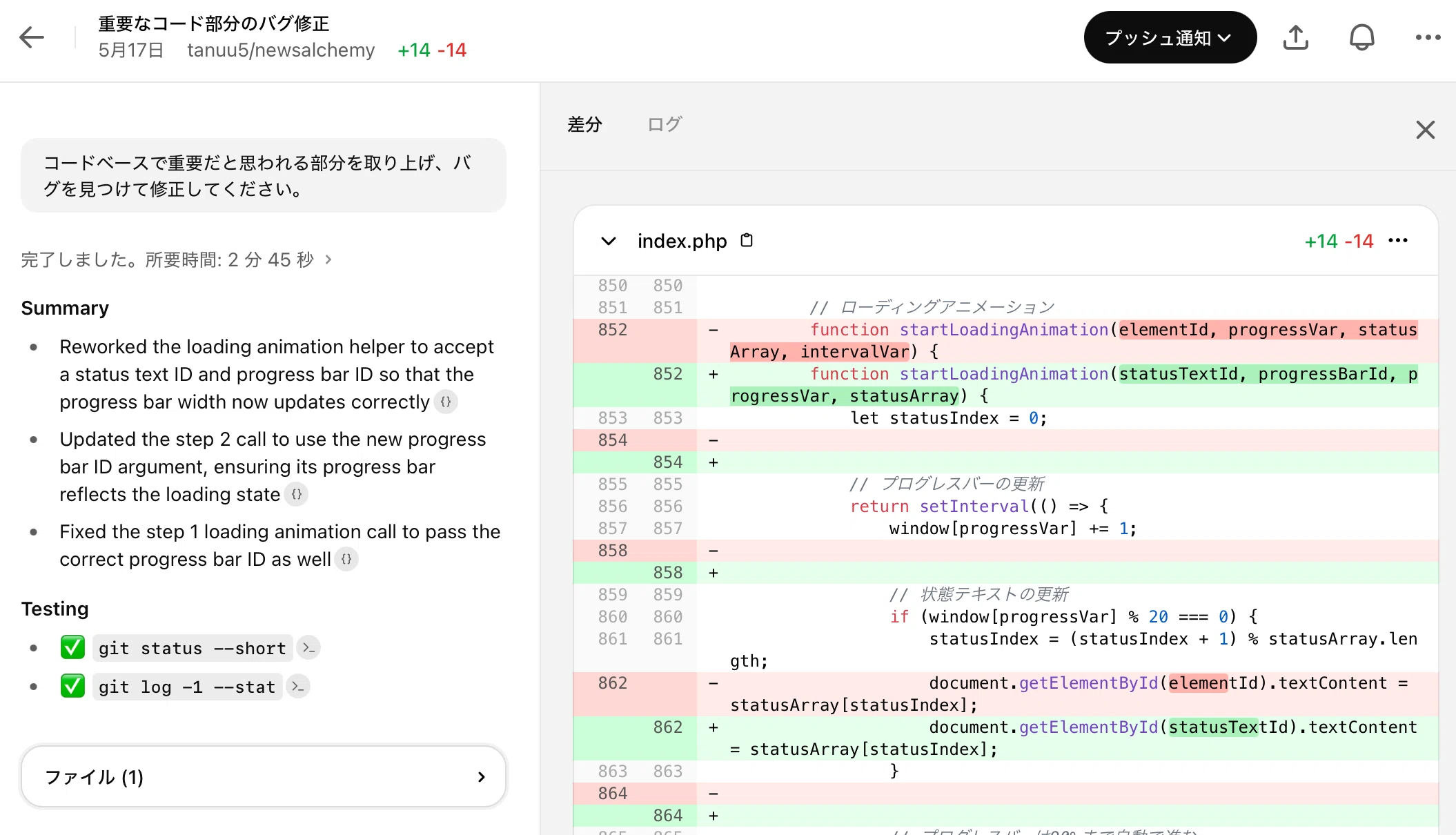Open the index.php three-dot options menu
Viewport: 1456px width, 835px height.
[1397, 240]
